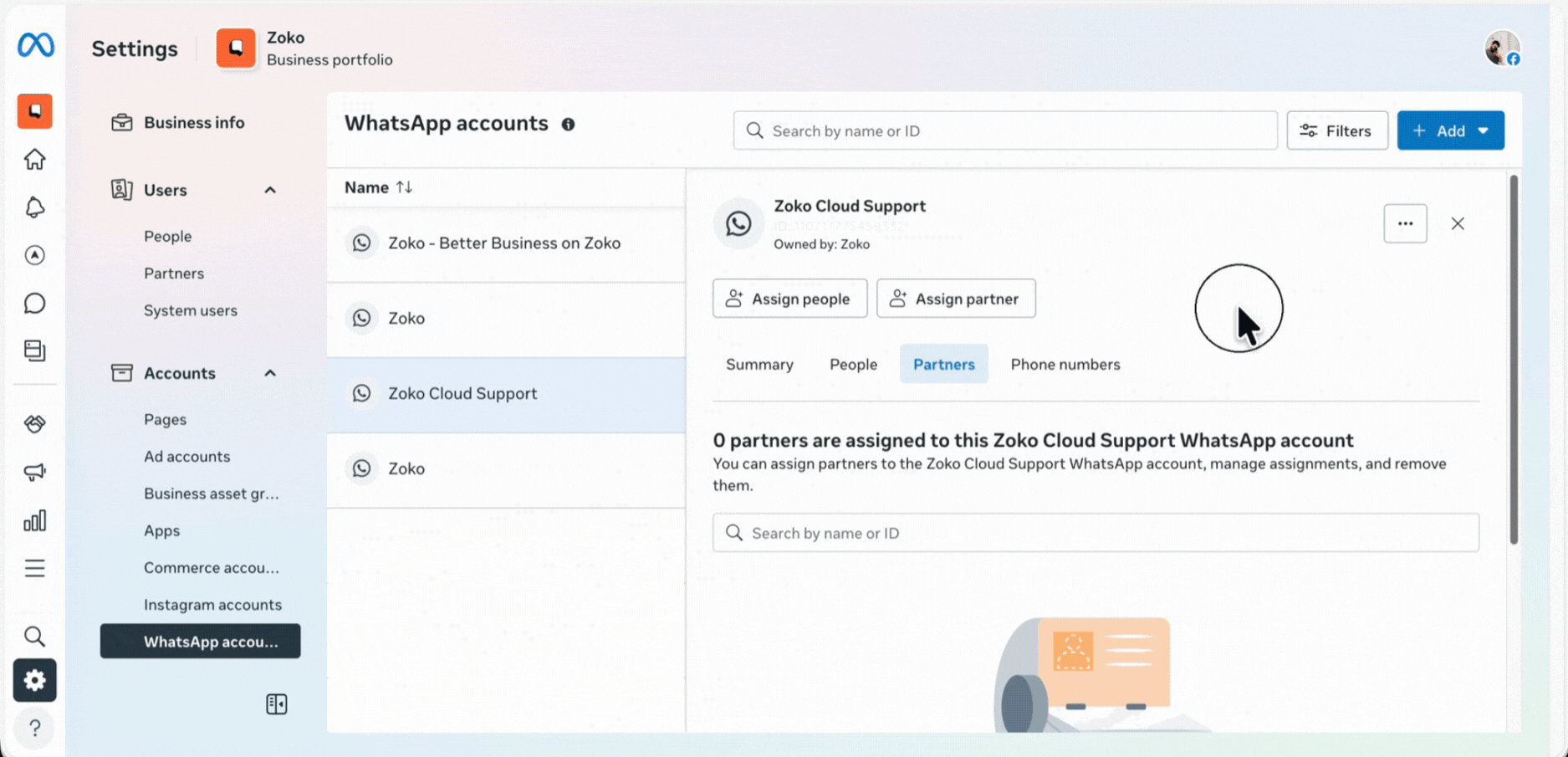Collapse the sidebar with panel toggle icon

tap(277, 704)
